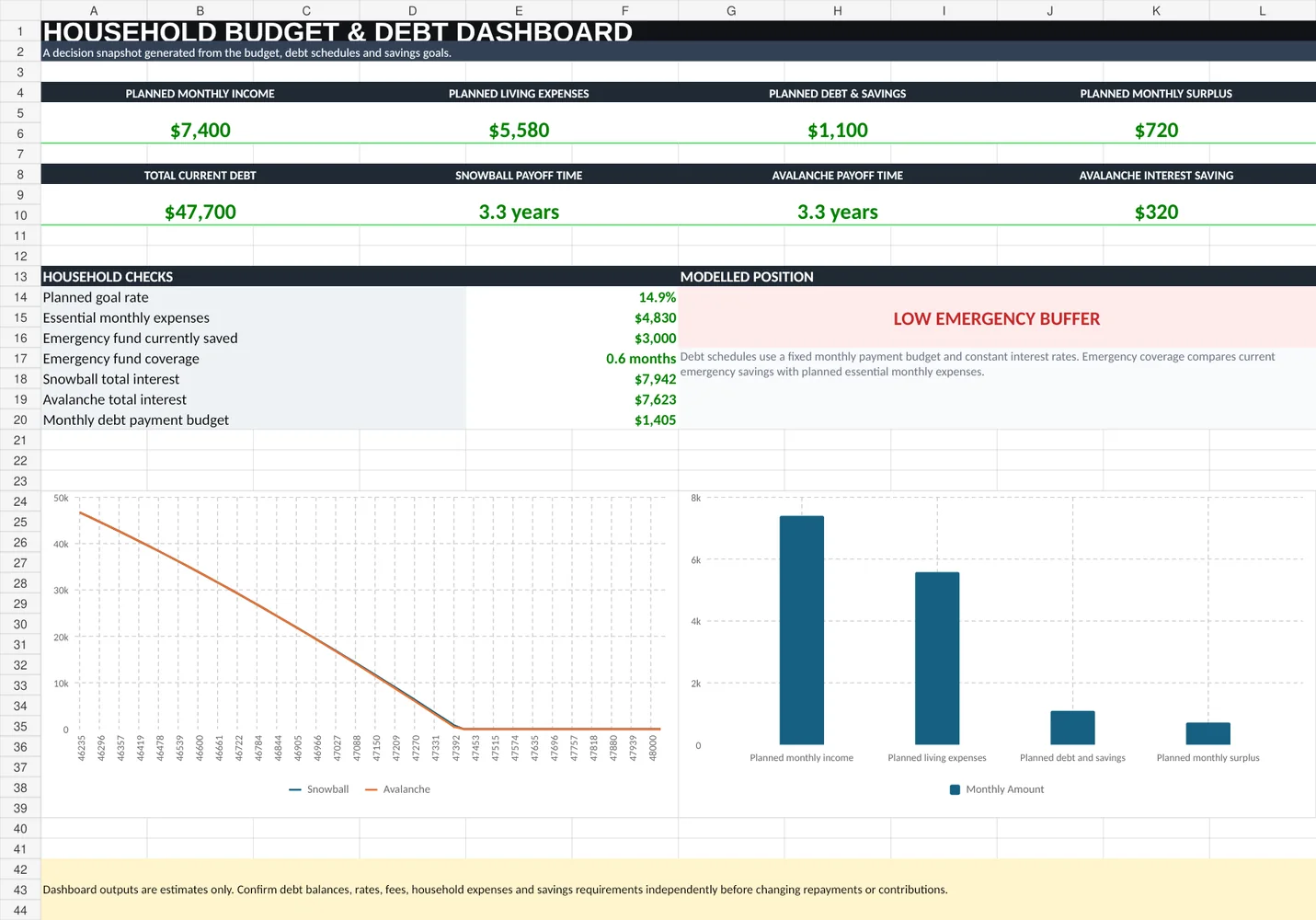Select row 13 header
Screen dimensions: 1316x920
pos(20,277)
